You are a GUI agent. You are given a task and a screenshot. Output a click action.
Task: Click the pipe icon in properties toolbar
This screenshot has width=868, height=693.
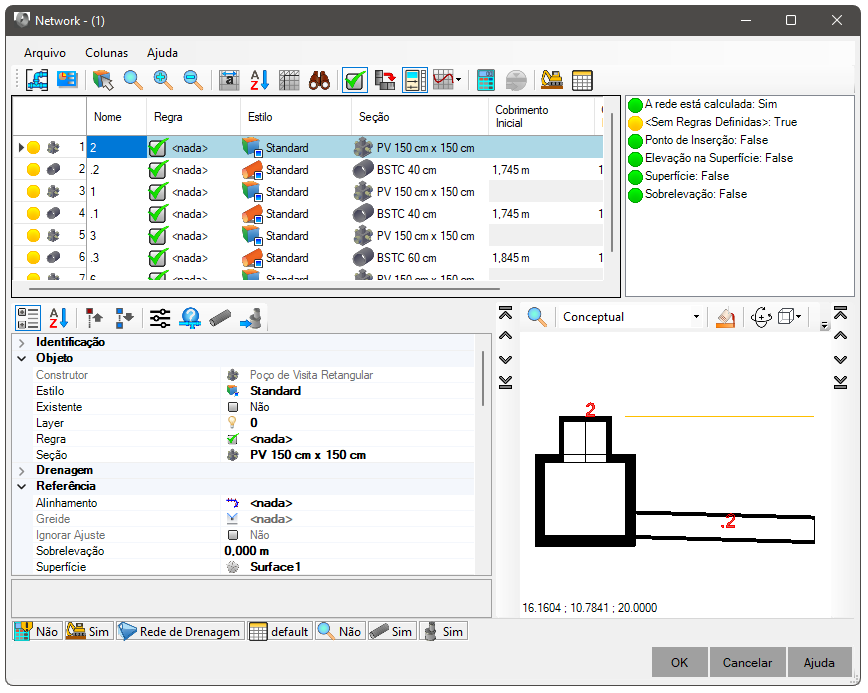tap(220, 318)
